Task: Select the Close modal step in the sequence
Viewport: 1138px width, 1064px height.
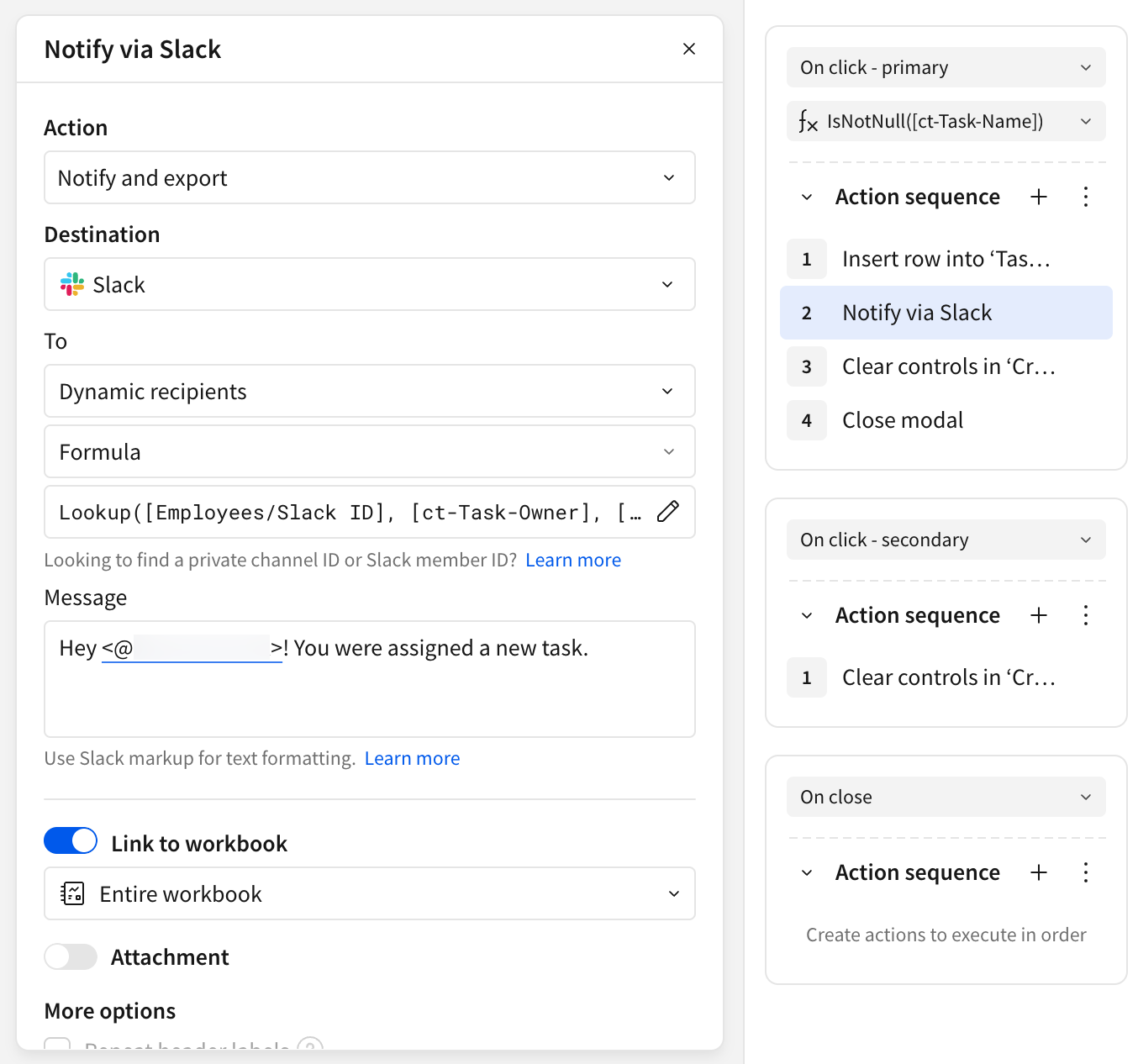Action: click(x=903, y=420)
